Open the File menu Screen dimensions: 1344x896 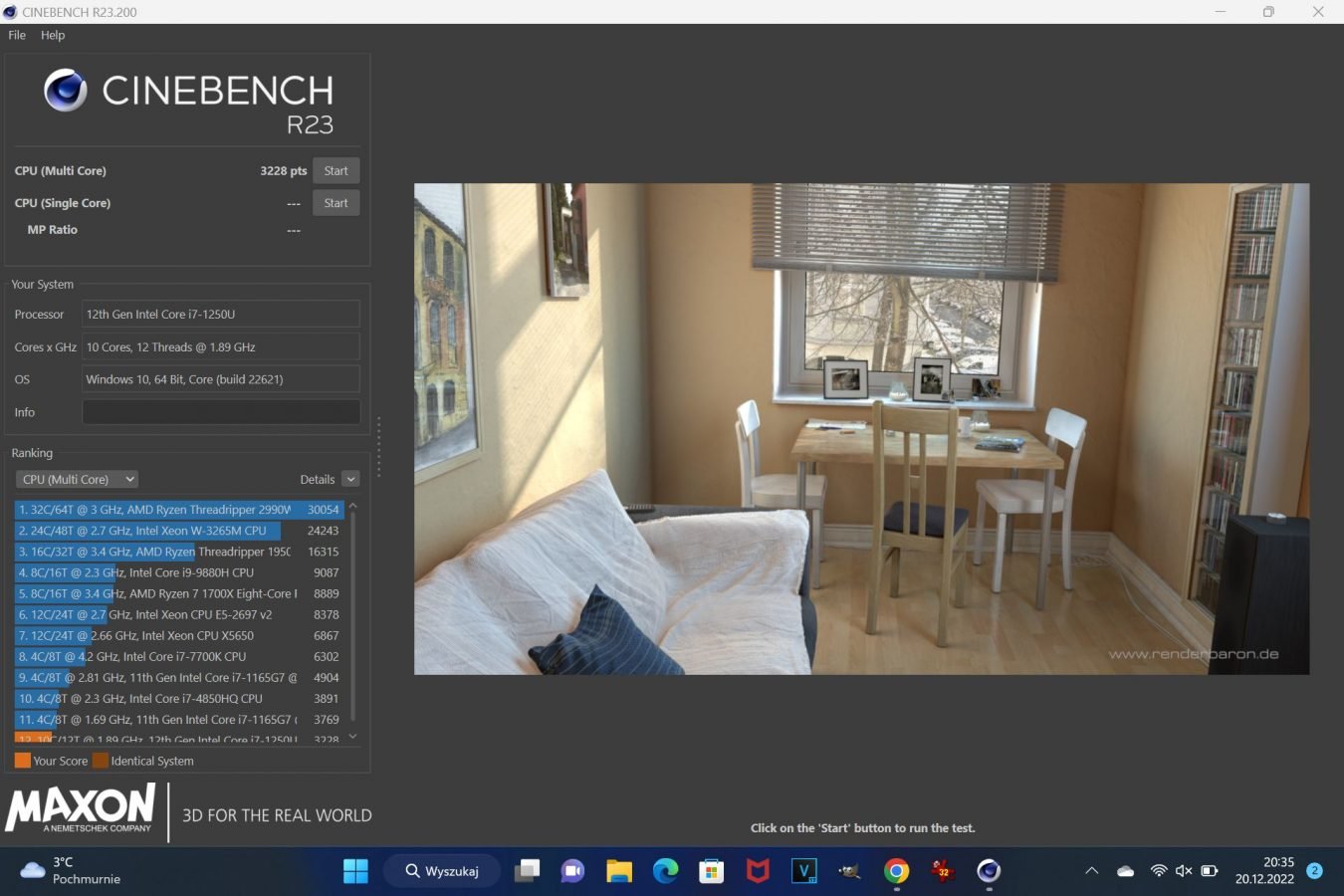pyautogui.click(x=17, y=35)
